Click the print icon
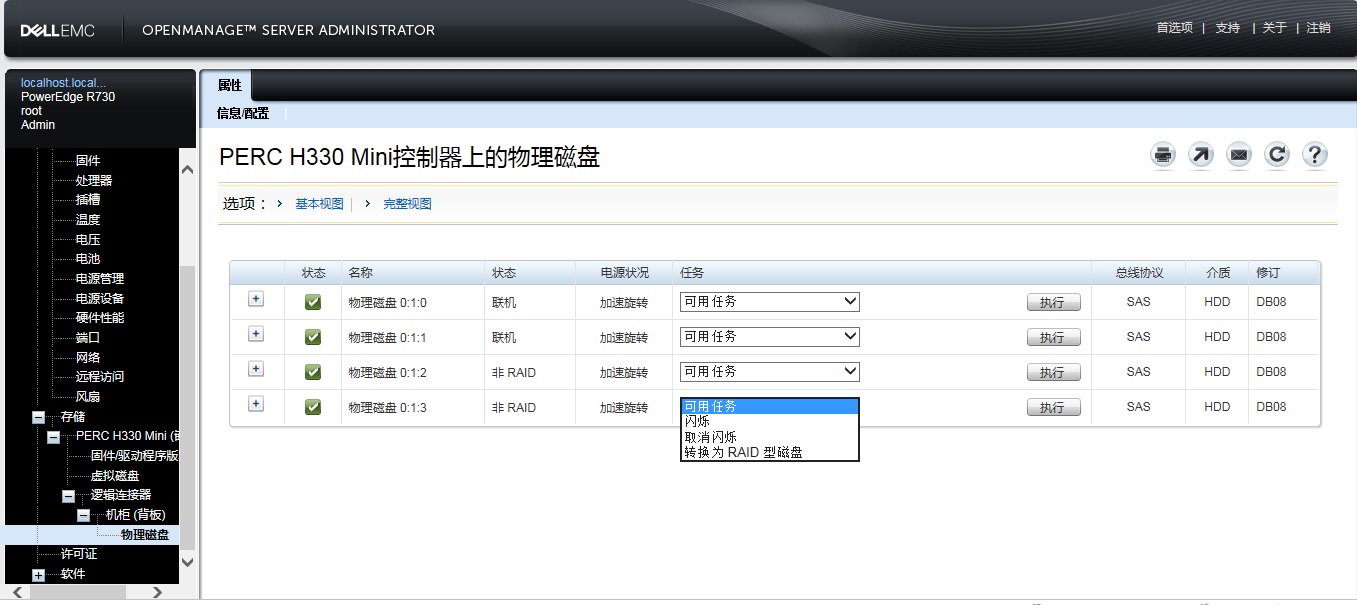The image size is (1357, 605). [1161, 154]
